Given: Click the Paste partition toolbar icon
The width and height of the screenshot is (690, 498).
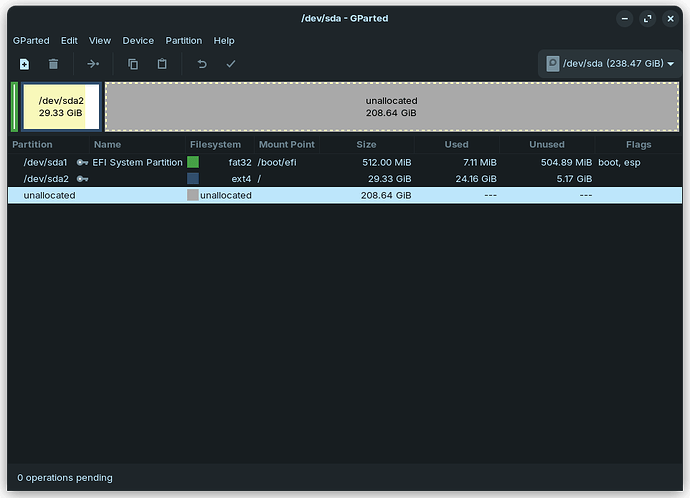Looking at the screenshot, I should point(162,64).
